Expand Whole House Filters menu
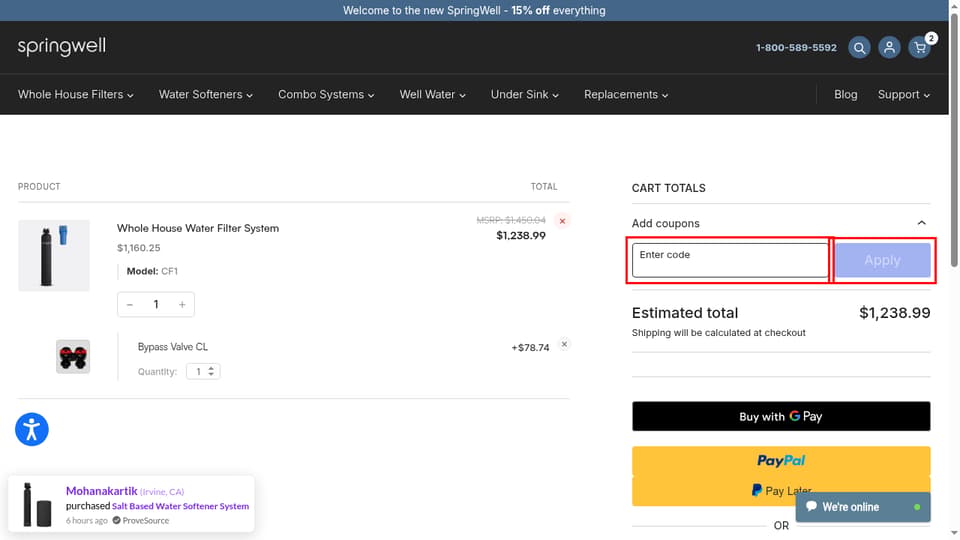 click(x=75, y=94)
